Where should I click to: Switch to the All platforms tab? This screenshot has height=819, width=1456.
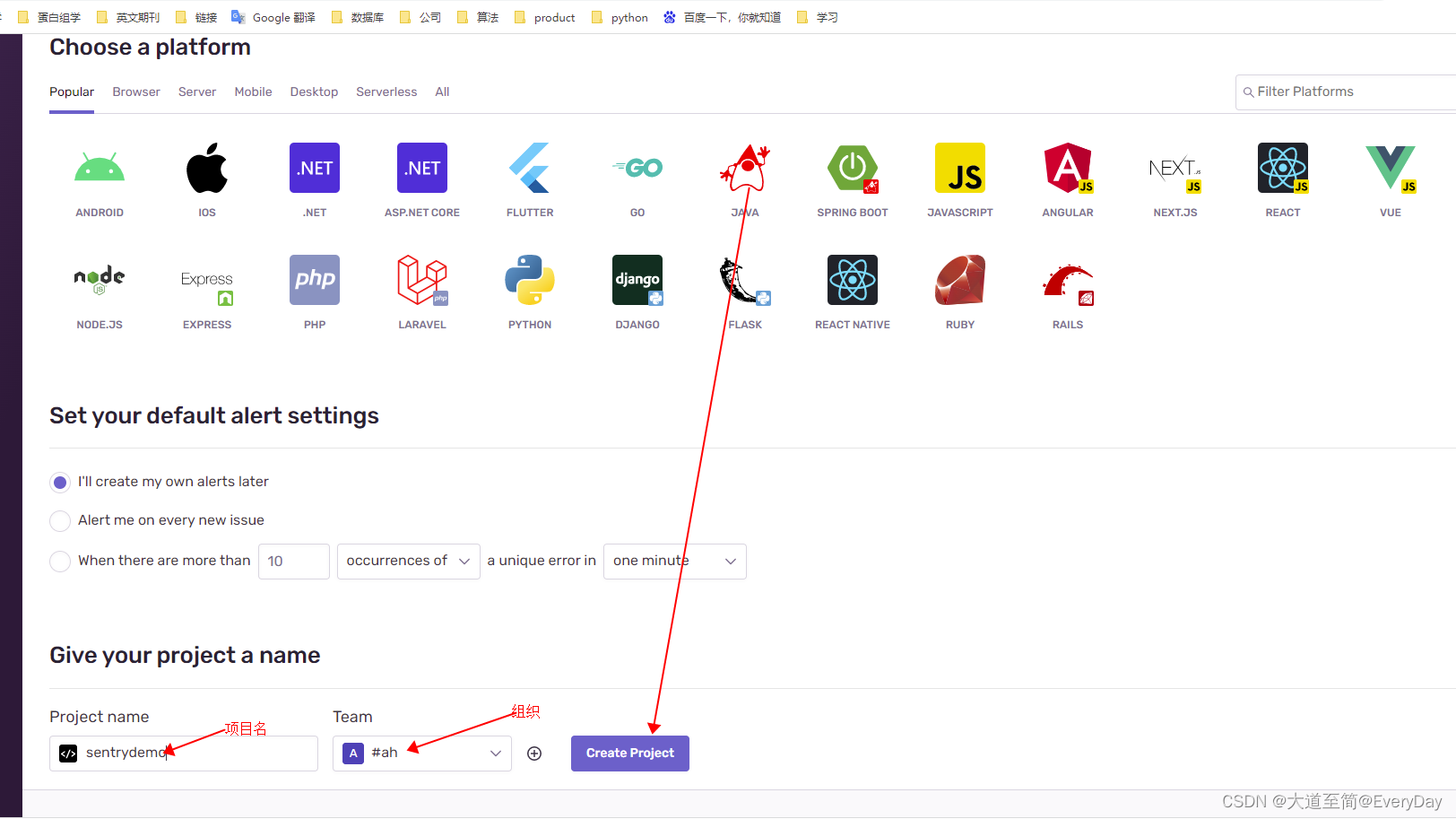pyautogui.click(x=442, y=91)
